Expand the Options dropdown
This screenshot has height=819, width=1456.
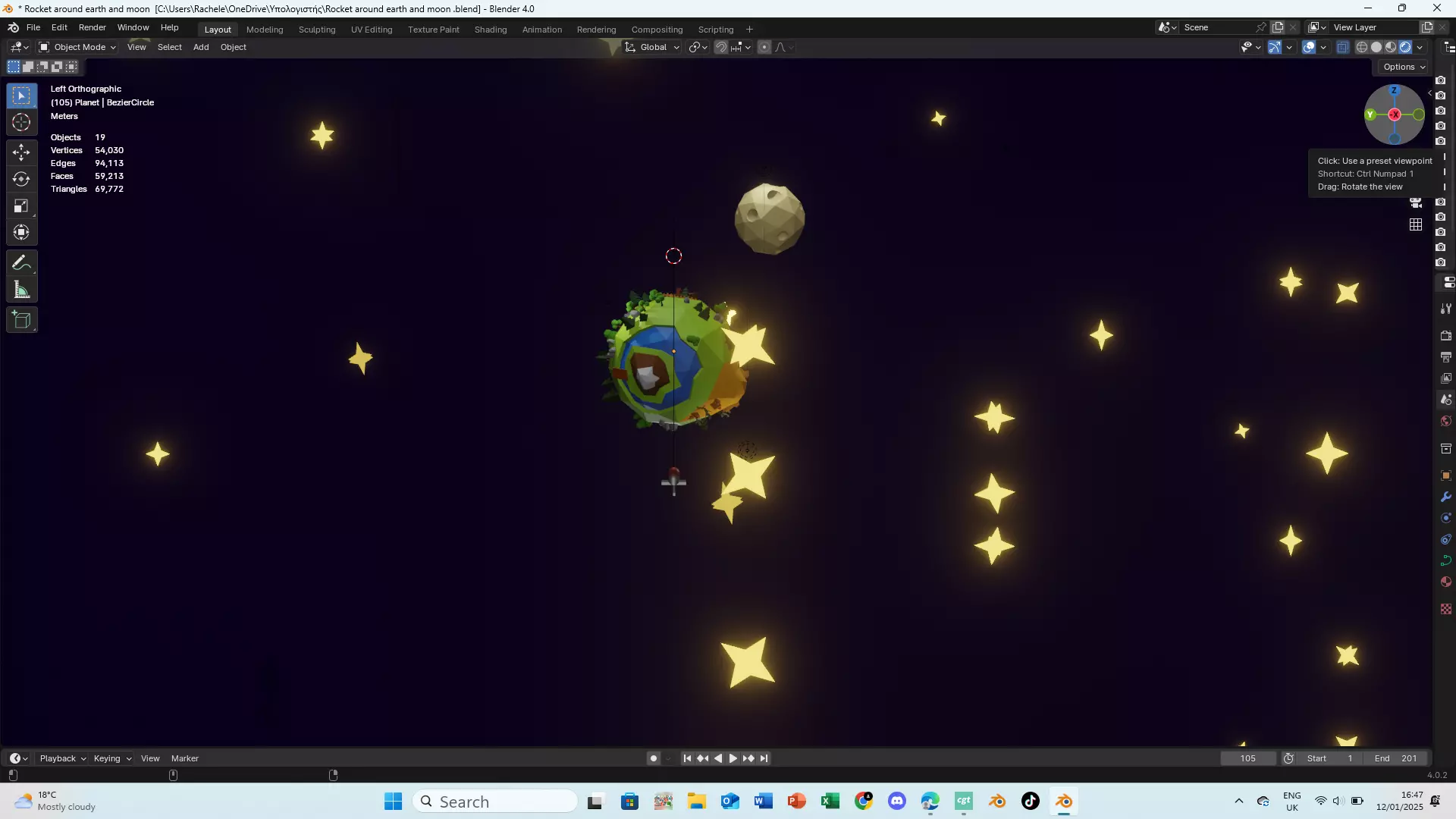coord(1404,67)
